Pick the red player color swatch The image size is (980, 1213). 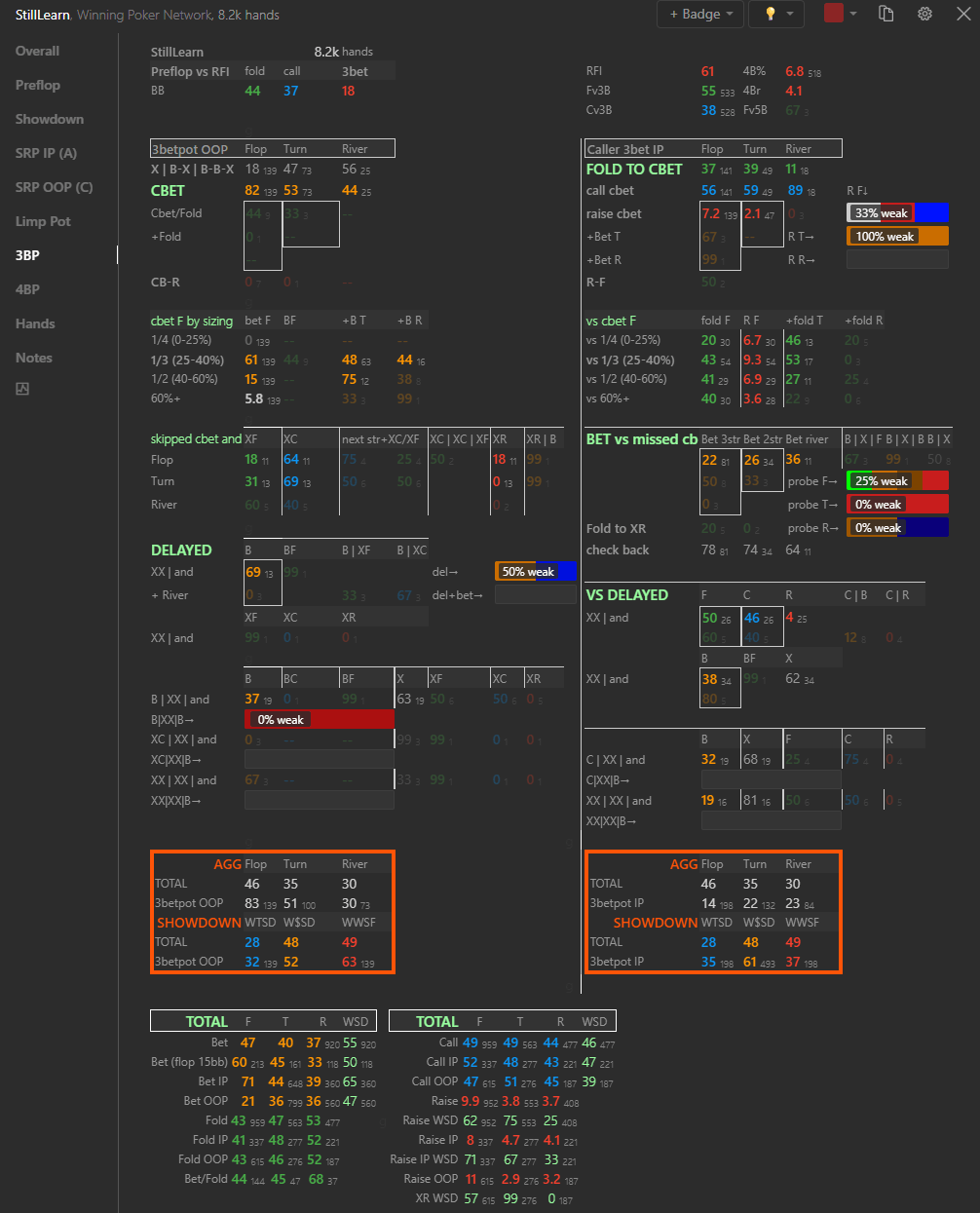tap(834, 13)
